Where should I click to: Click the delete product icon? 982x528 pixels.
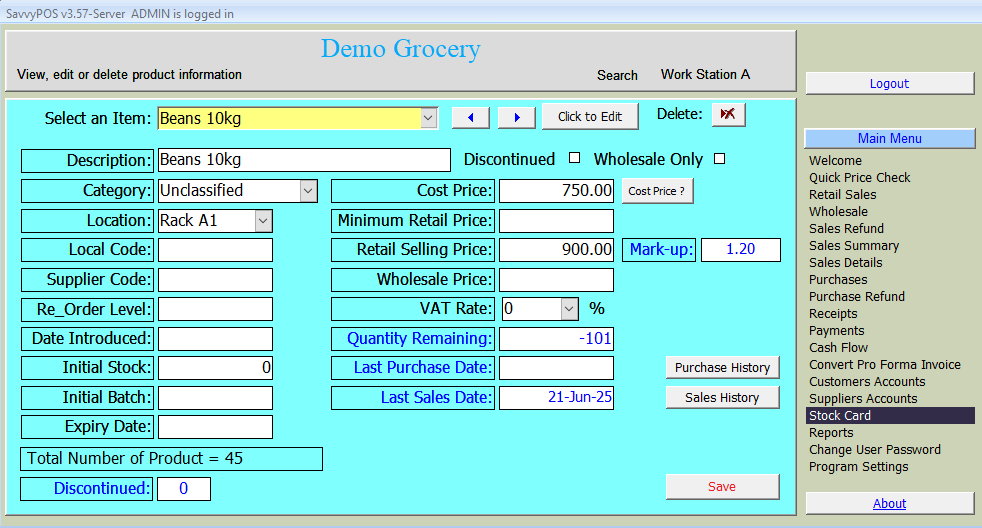click(728, 115)
